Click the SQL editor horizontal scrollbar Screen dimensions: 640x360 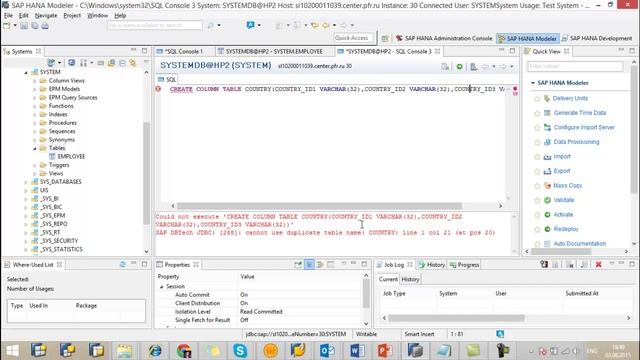pyautogui.click(x=319, y=206)
